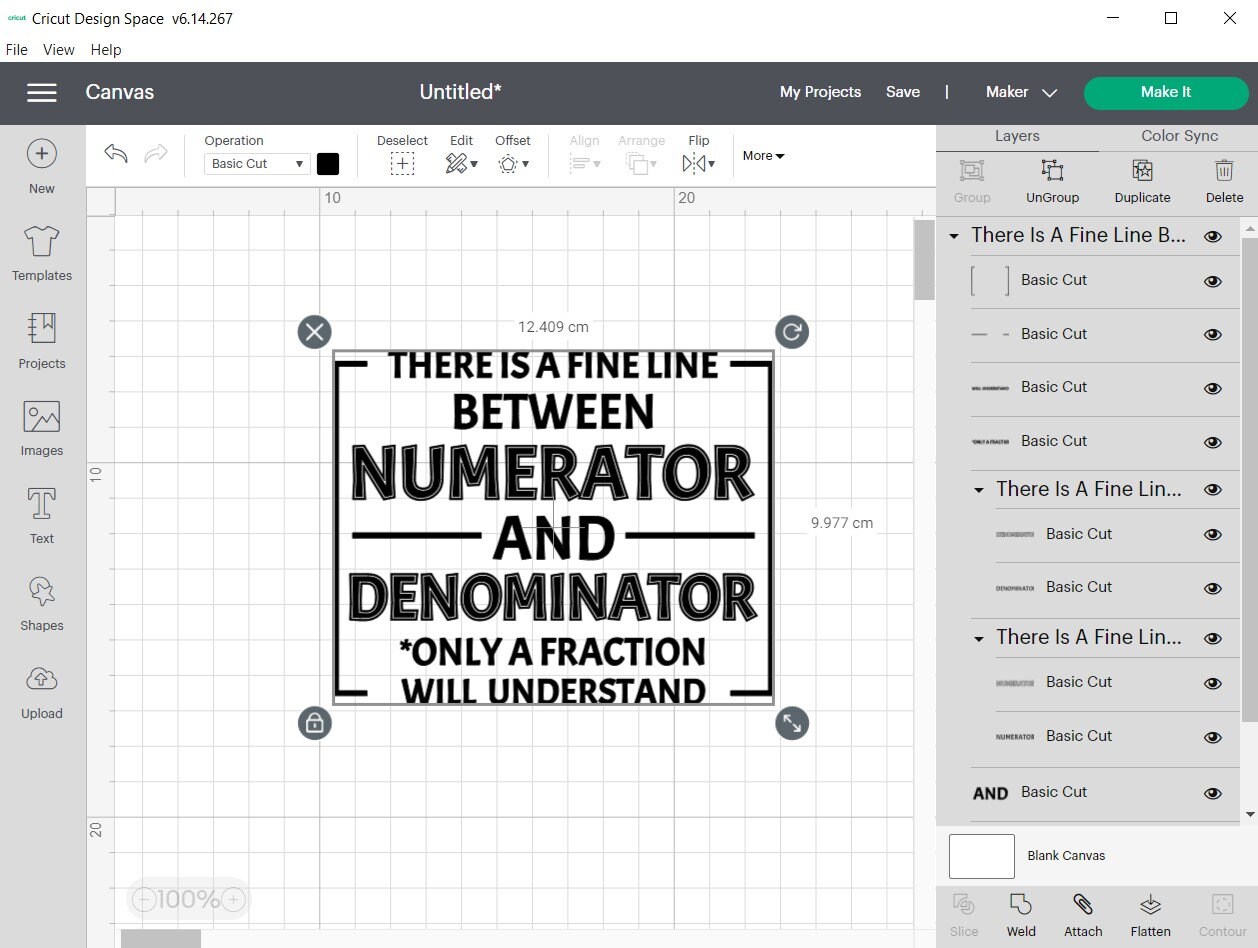
Task: Hide the 'There Is A Fine Line B...' group
Action: coord(1212,236)
